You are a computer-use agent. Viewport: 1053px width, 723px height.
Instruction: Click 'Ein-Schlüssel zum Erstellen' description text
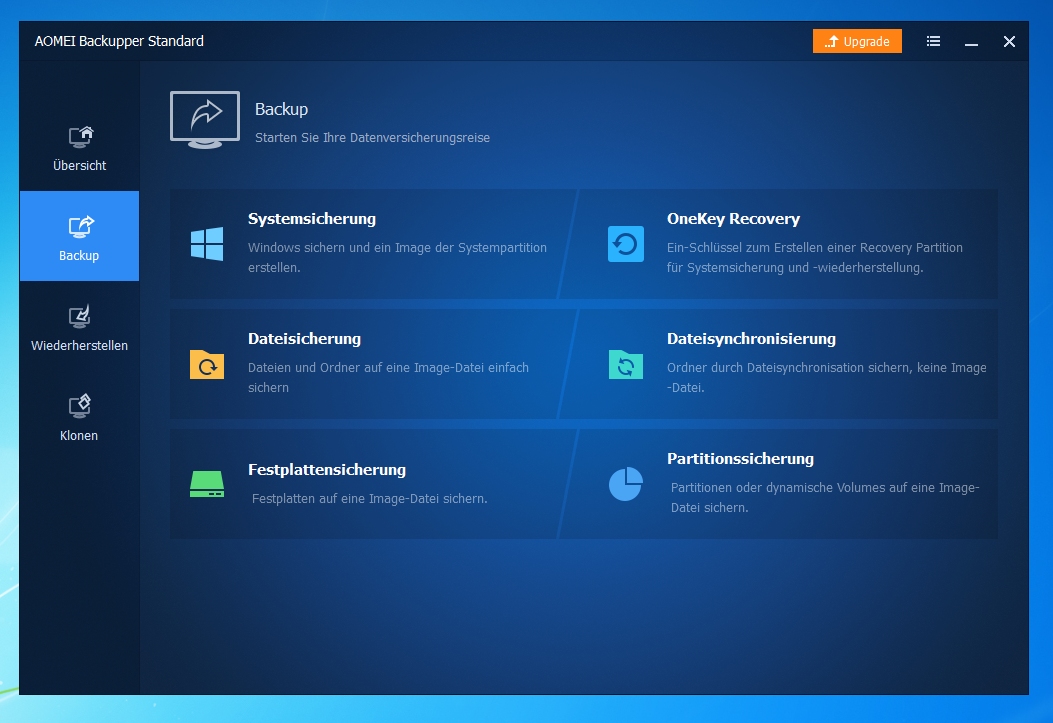(815, 257)
